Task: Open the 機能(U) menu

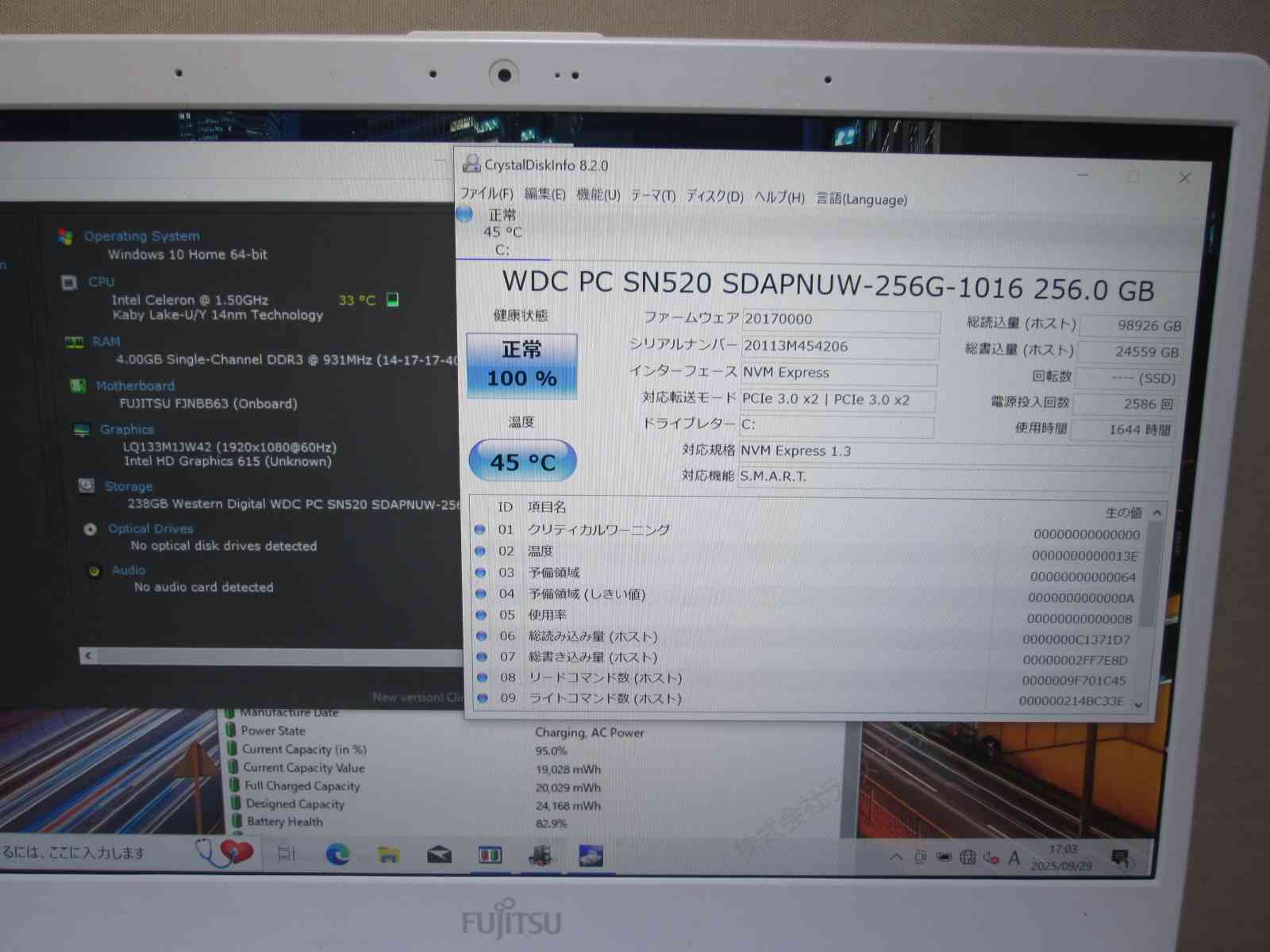Action: [x=598, y=195]
